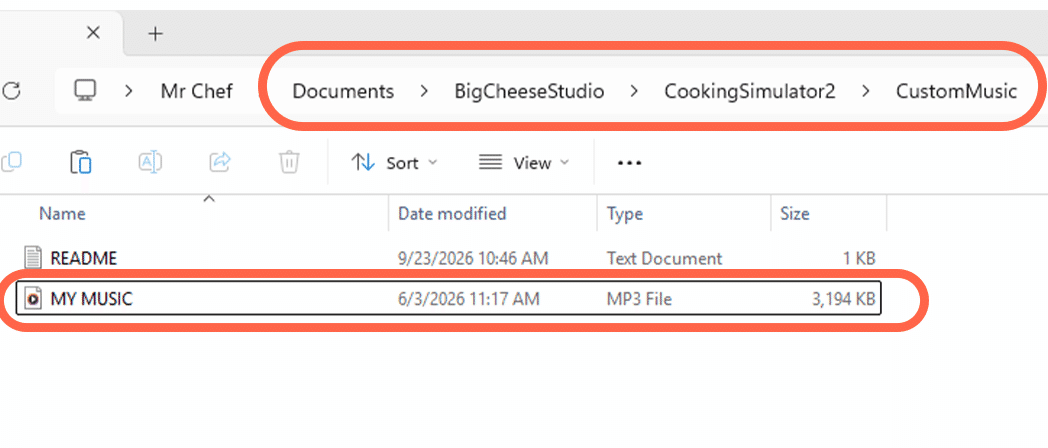Go to Documents in breadcrumb path

click(x=343, y=91)
